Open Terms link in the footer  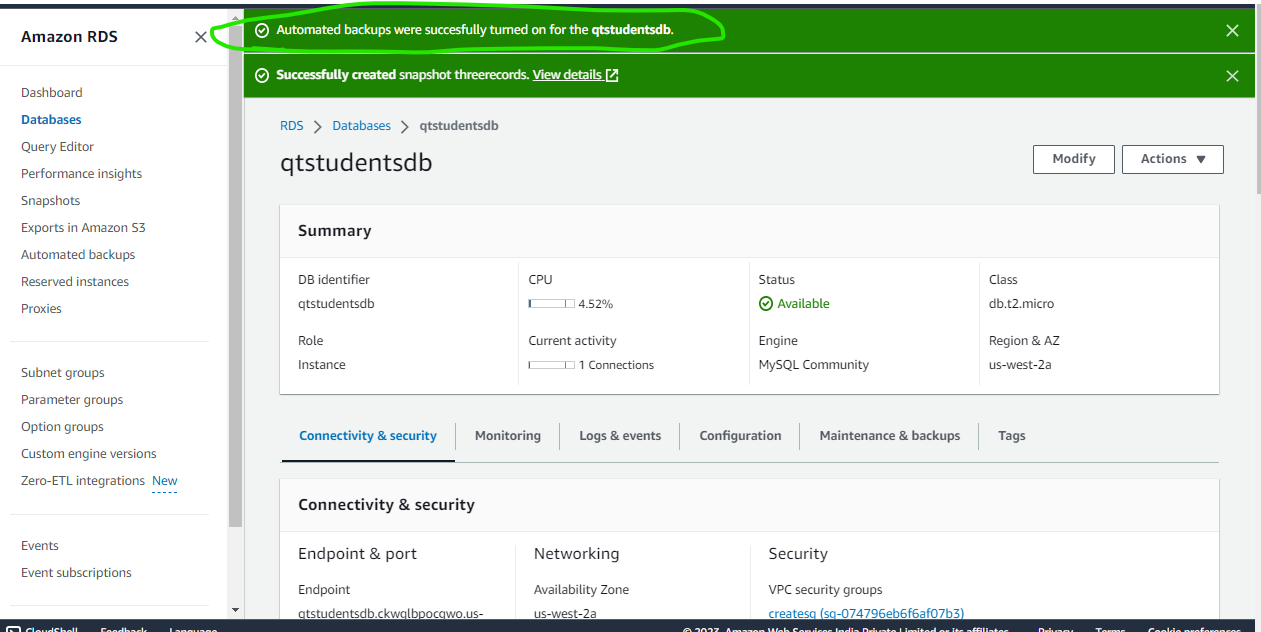point(1110,629)
